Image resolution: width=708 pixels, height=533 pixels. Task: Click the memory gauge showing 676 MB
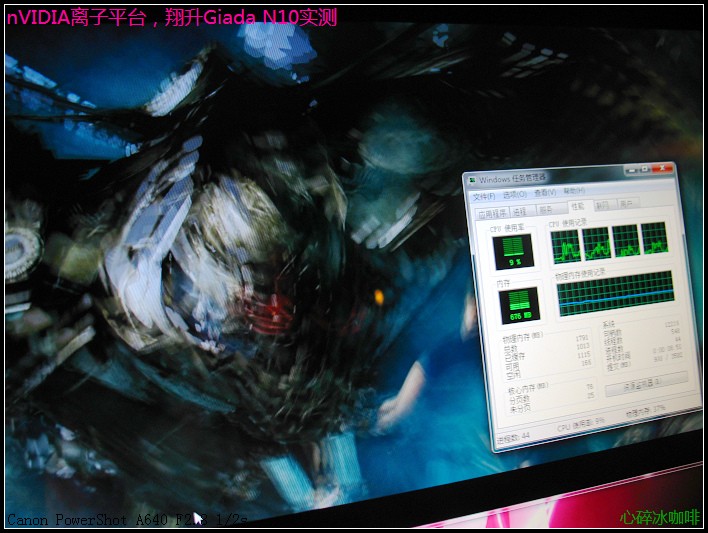[x=520, y=306]
